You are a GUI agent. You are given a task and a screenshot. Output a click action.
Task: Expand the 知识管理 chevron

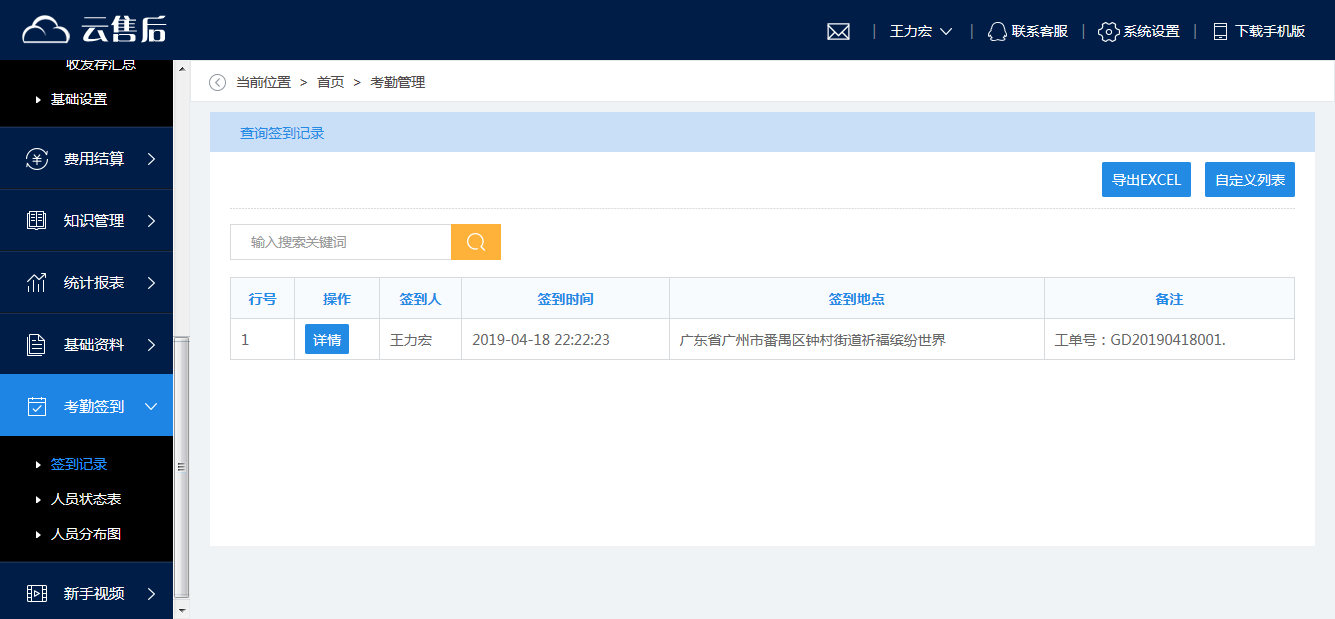click(x=151, y=221)
